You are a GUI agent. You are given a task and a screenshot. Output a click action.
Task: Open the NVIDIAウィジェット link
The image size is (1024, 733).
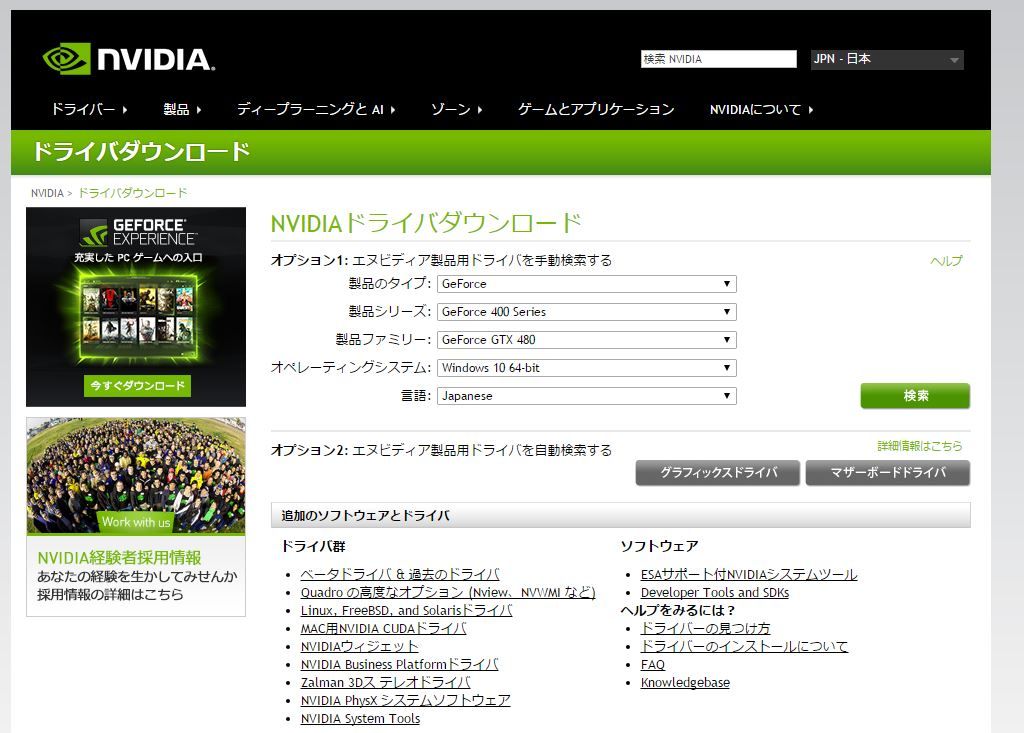pyautogui.click(x=359, y=646)
